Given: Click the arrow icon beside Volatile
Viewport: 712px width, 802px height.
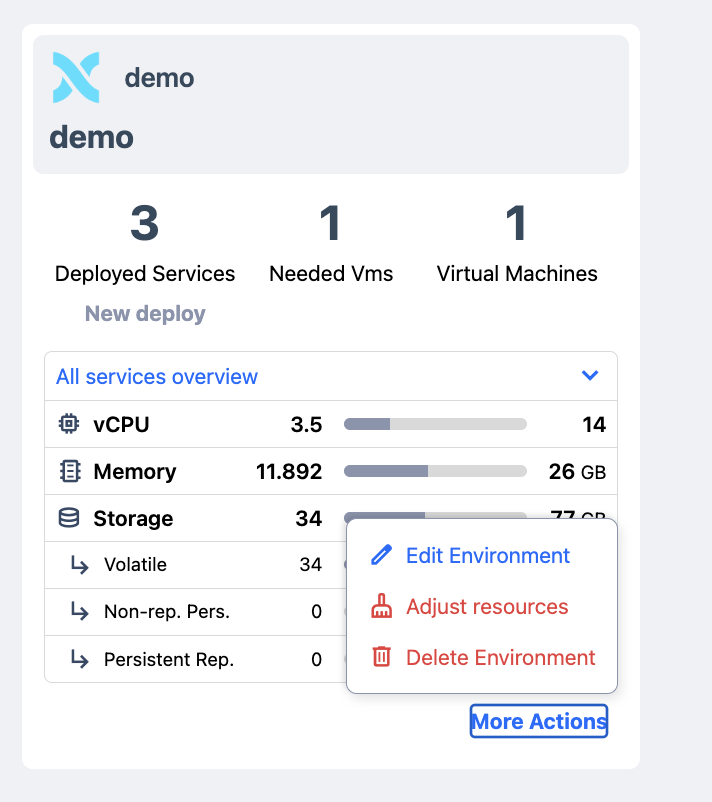Looking at the screenshot, I should (x=79, y=565).
